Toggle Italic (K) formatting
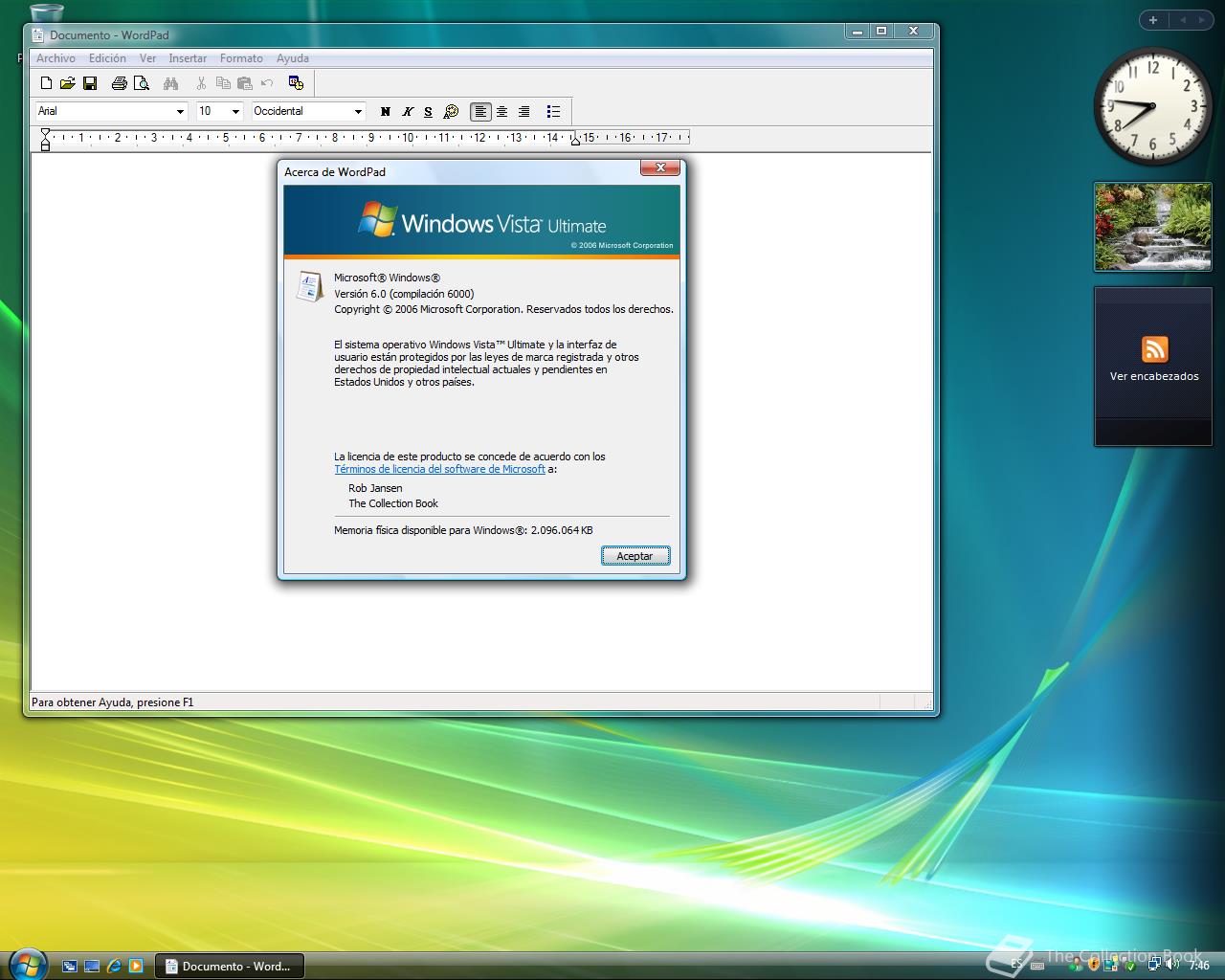This screenshot has width=1225, height=980. click(408, 112)
